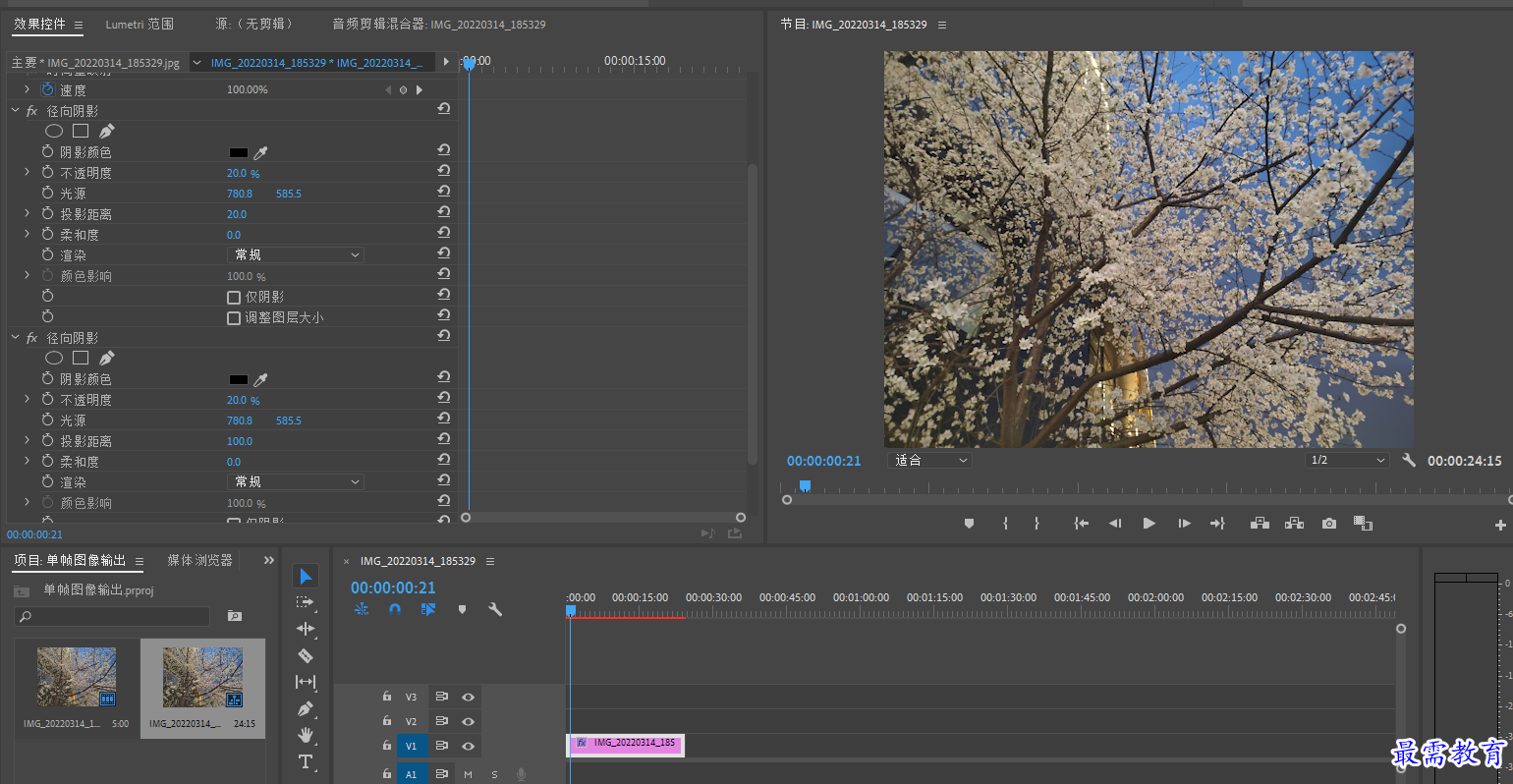Enable the 调整图层大小 checkbox

tap(234, 317)
